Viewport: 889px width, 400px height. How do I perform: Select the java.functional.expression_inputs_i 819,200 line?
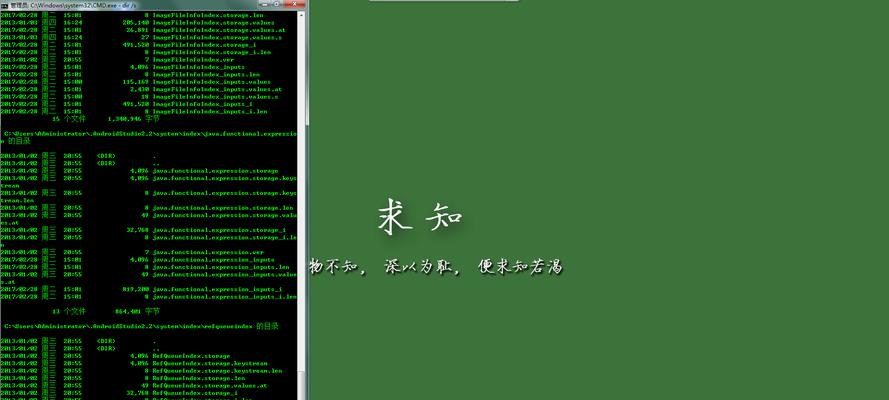[x=142, y=289]
